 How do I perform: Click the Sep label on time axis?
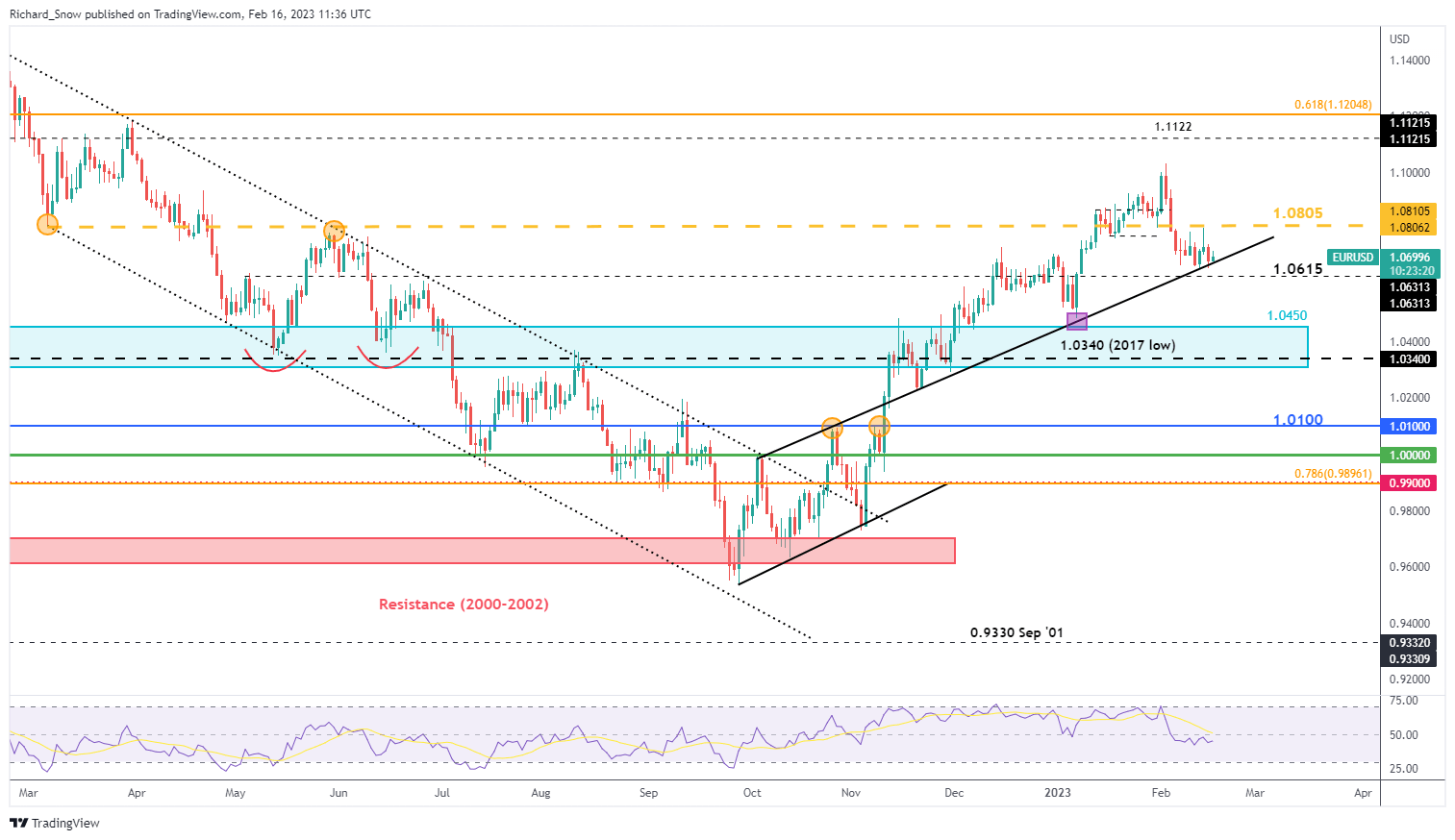click(648, 794)
